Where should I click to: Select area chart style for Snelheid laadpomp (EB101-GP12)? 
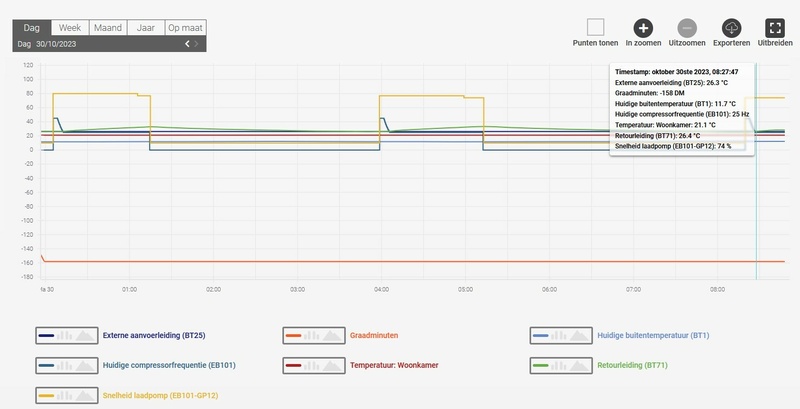85,395
